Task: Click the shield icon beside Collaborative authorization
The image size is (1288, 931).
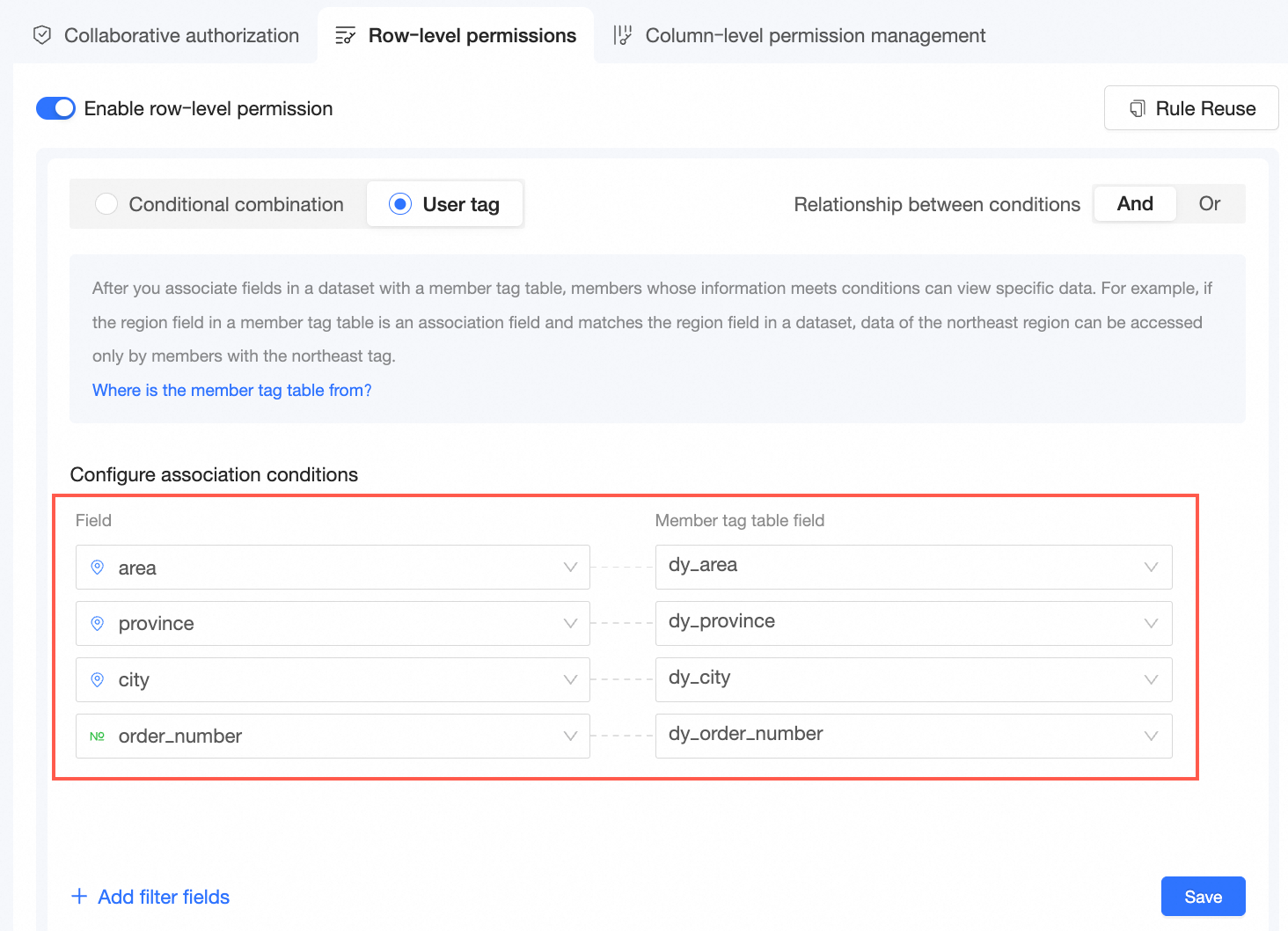Action: point(42,35)
